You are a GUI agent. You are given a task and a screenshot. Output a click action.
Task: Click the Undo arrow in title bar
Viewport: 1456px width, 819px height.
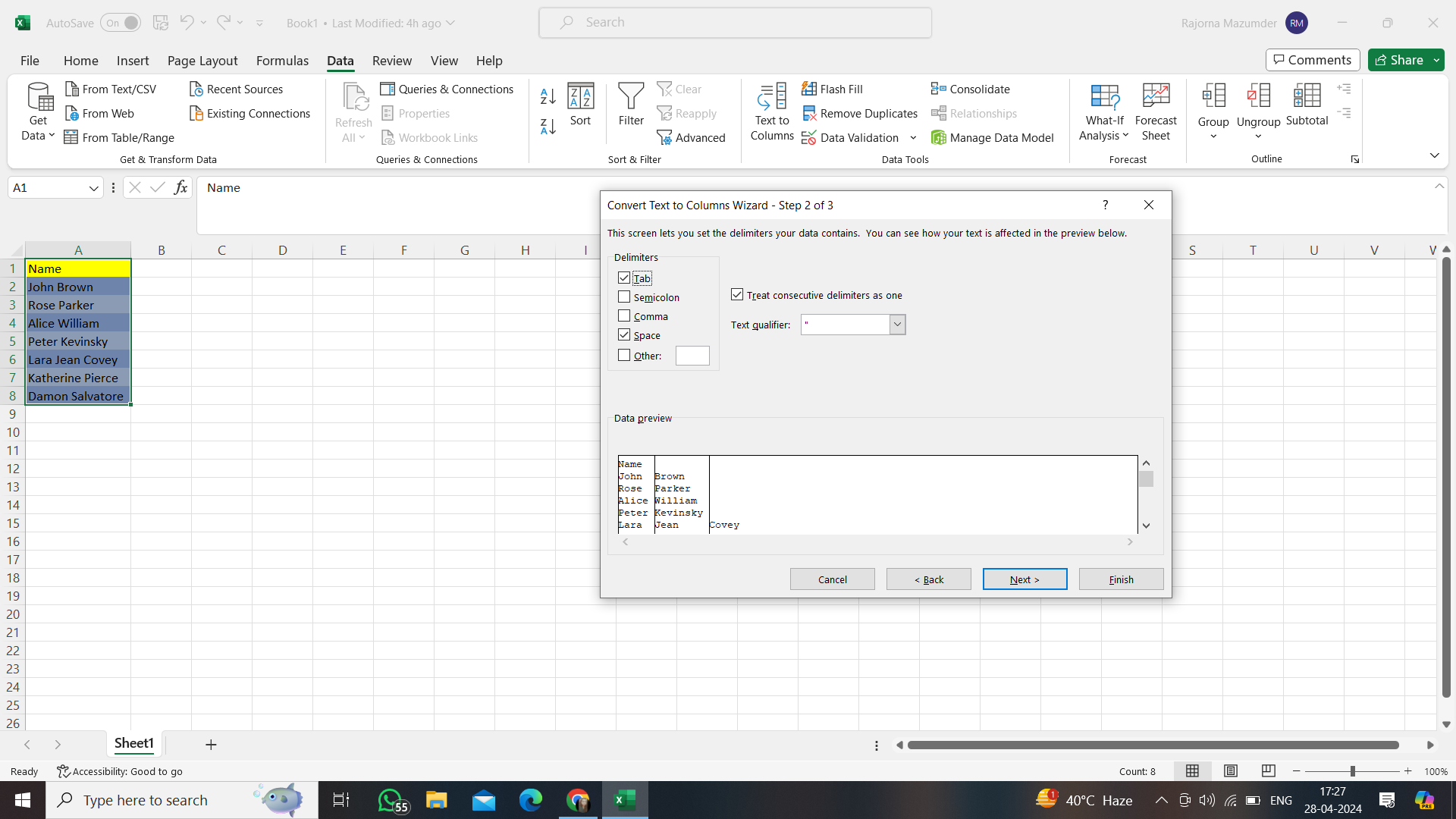[x=187, y=23]
